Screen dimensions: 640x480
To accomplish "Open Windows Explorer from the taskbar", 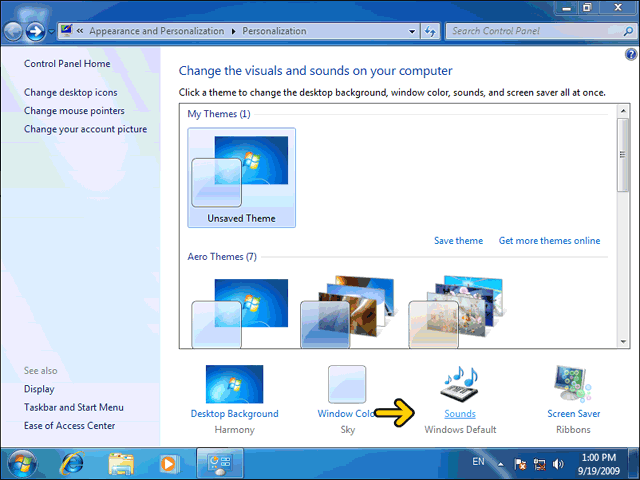I will [121, 464].
